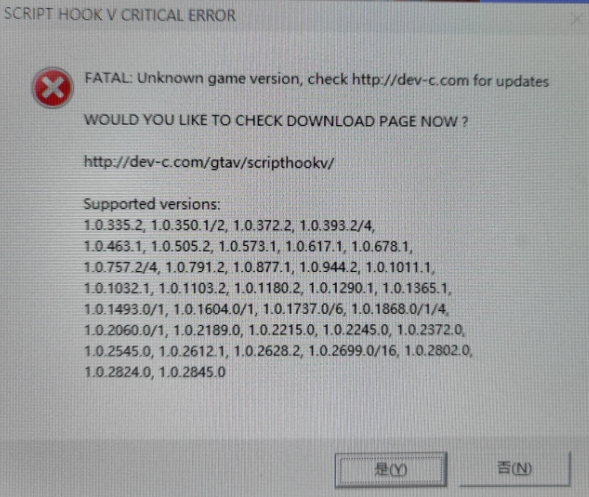Click the SCRIPT HOOK V CRITICAL ERROR title
The height and width of the screenshot is (497, 589).
120,15
